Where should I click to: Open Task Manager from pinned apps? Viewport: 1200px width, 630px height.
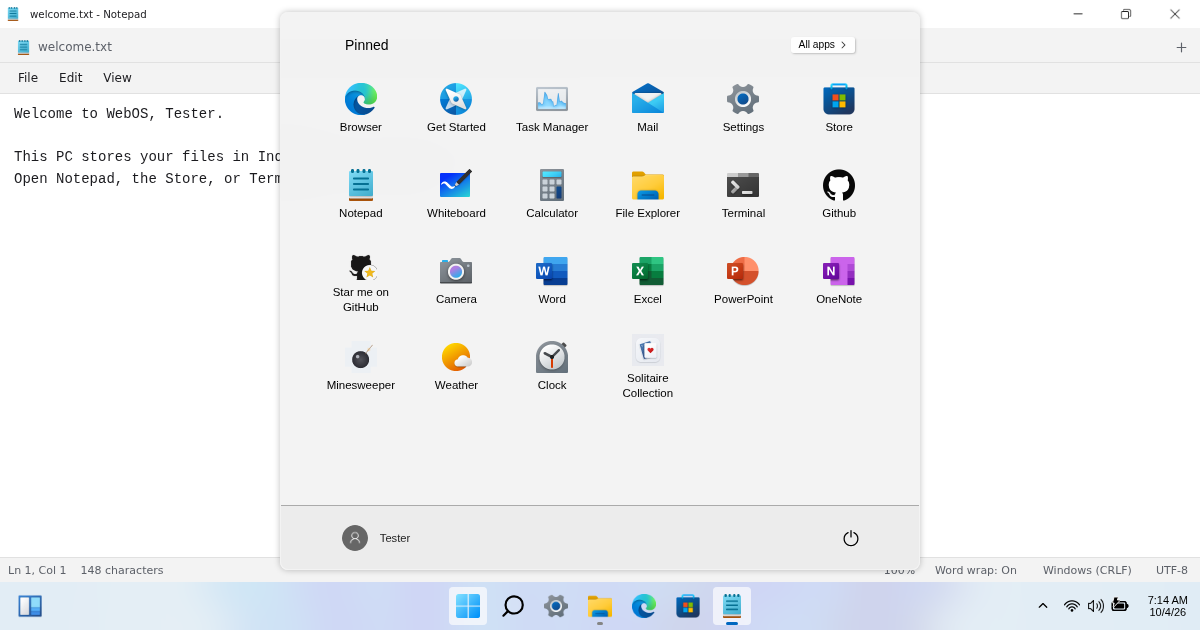pyautogui.click(x=552, y=108)
